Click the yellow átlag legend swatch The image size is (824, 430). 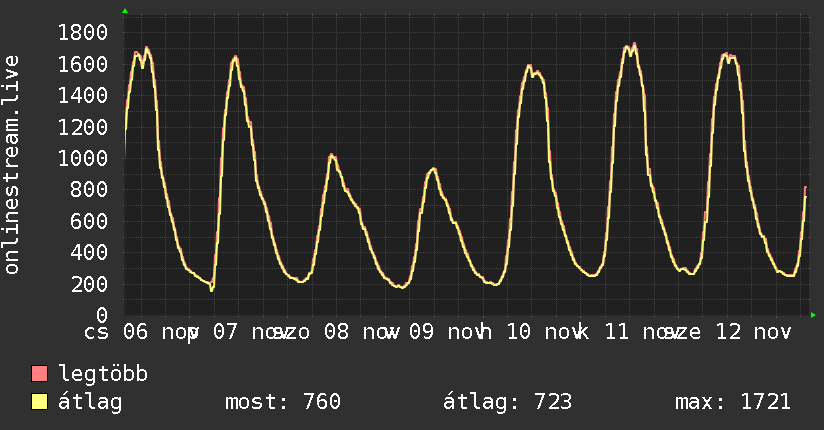coord(39,402)
